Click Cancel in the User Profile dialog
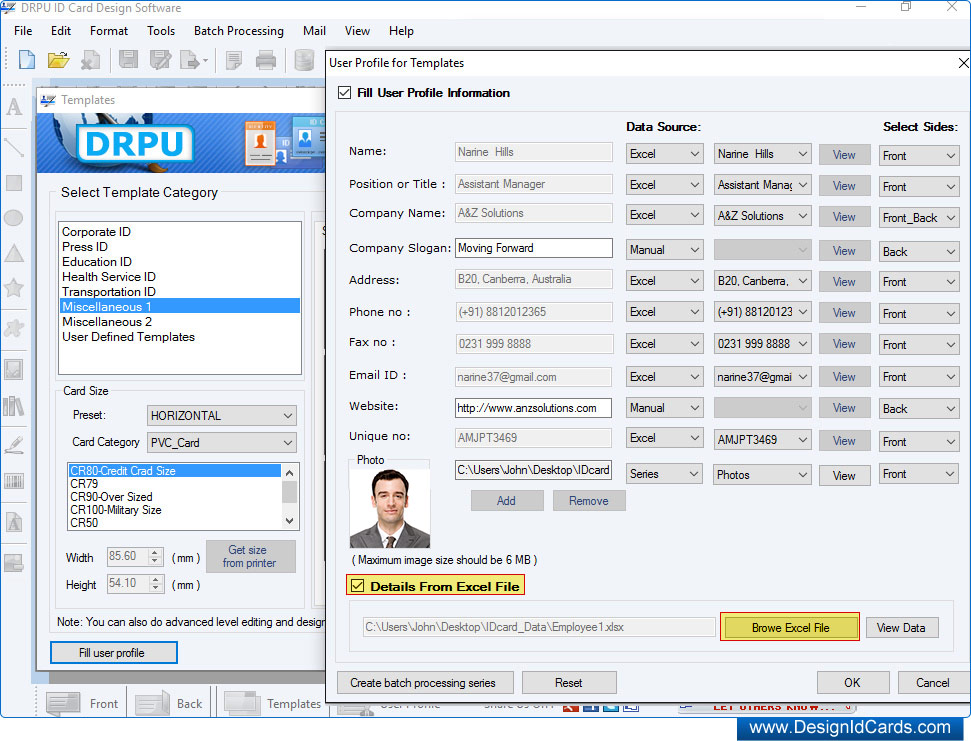The width and height of the screenshot is (971, 741). click(x=933, y=682)
